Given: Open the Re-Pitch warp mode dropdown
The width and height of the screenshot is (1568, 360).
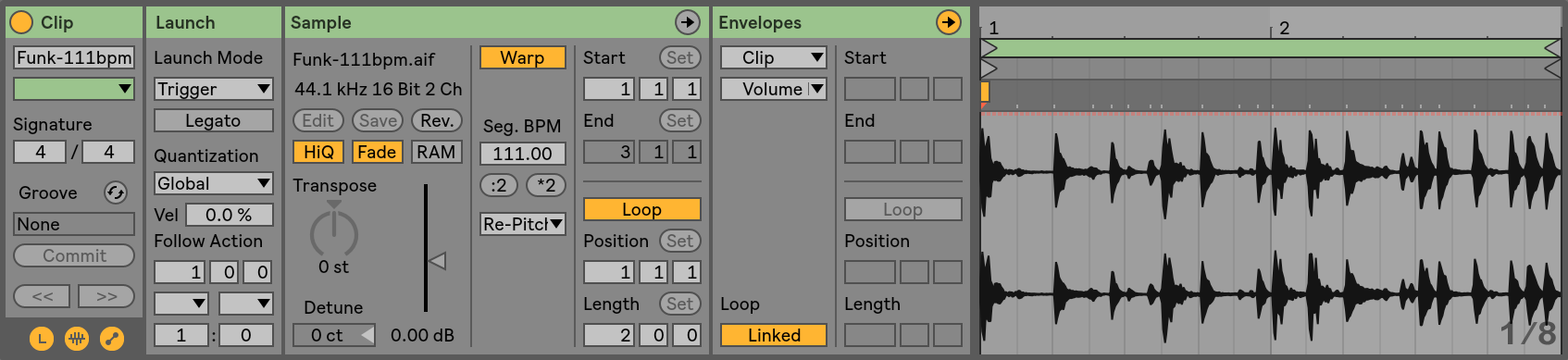Looking at the screenshot, I should (x=522, y=224).
